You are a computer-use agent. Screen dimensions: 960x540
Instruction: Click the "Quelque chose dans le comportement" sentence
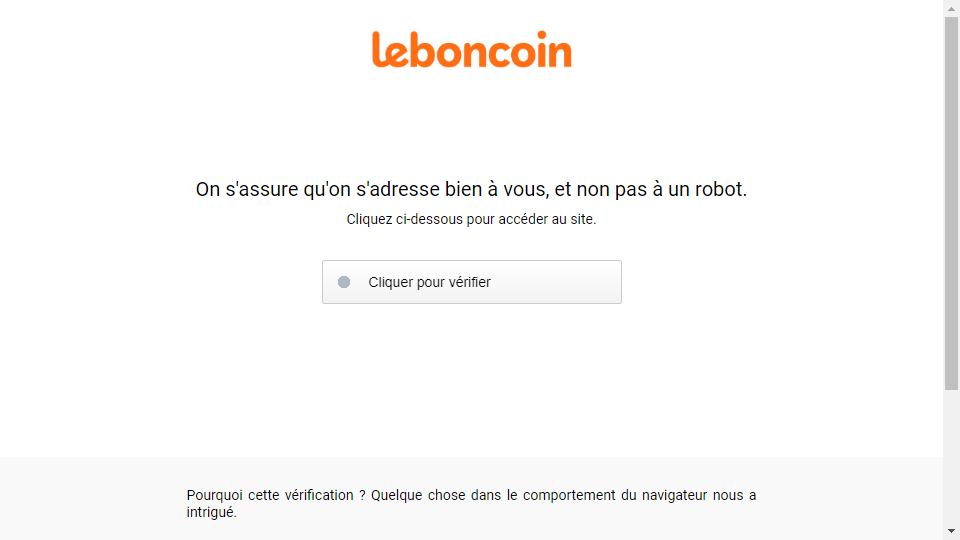point(493,495)
